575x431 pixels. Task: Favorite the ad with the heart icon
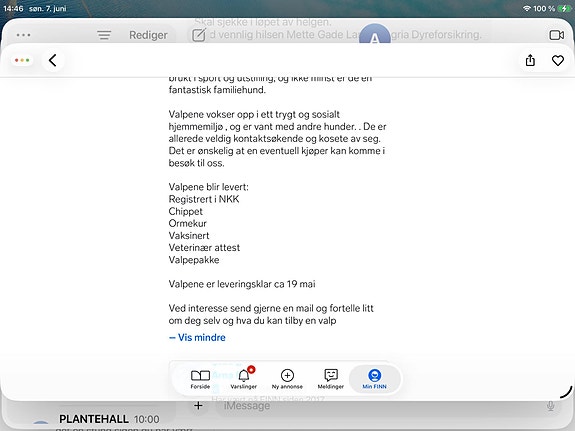558,61
